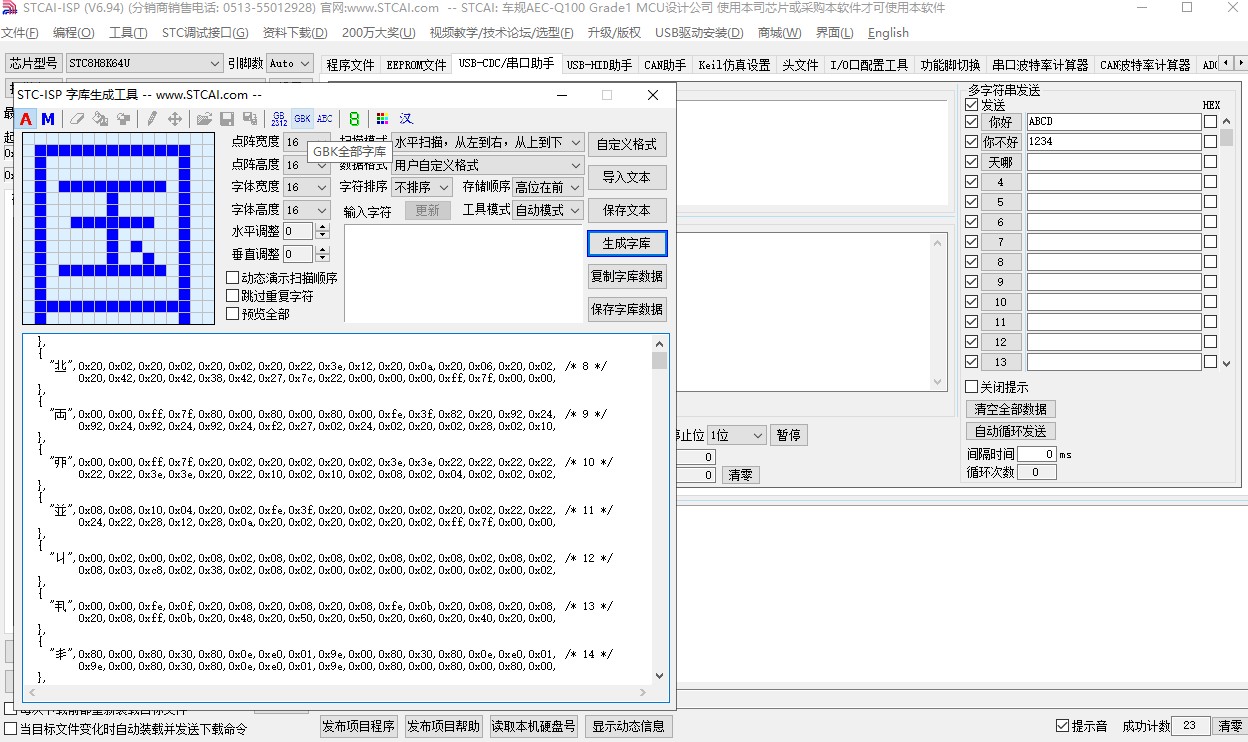This screenshot has height=742, width=1248.
Task: Click the 生成字库 button
Action: (627, 243)
